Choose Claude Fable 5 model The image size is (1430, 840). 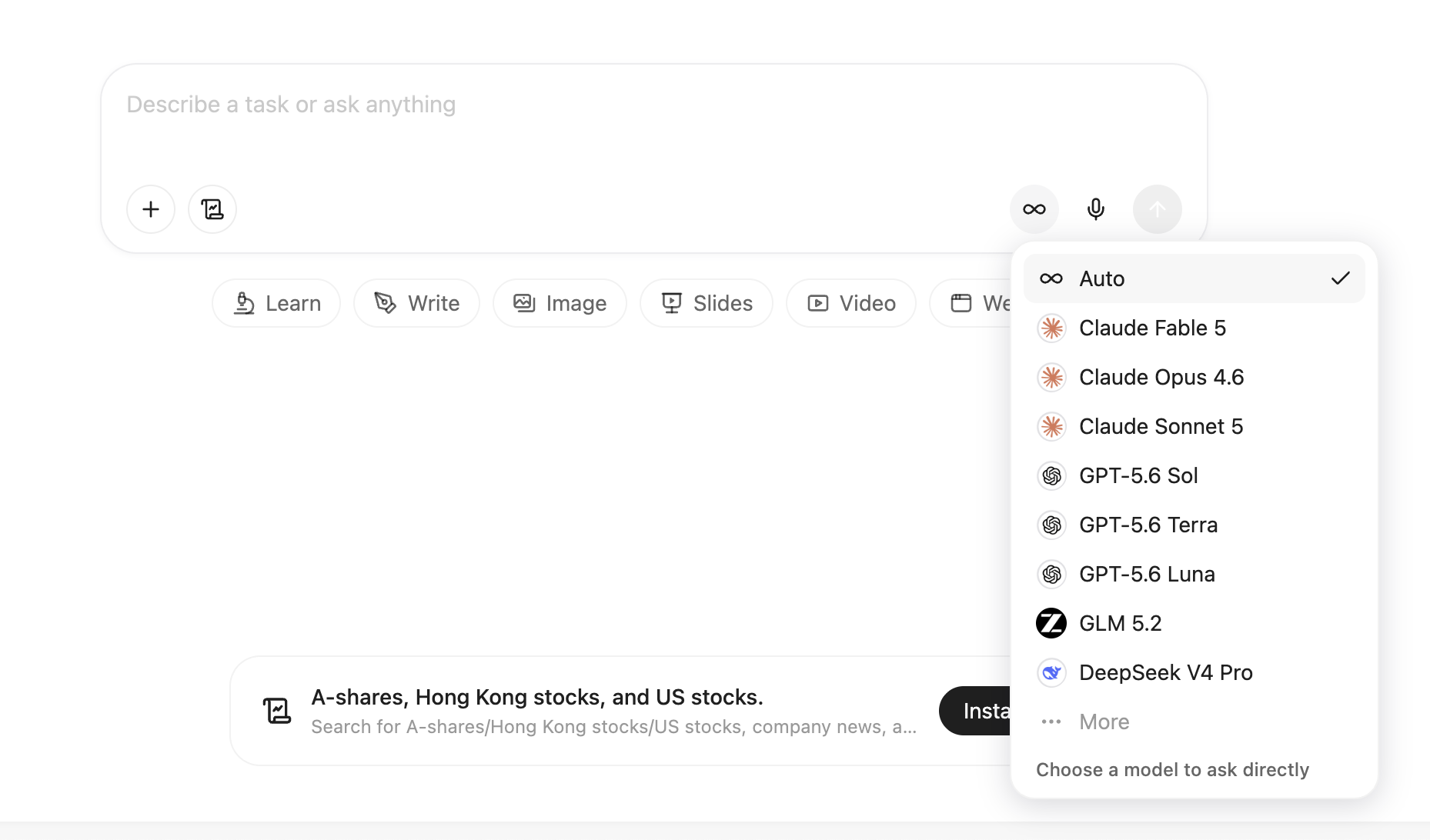click(x=1194, y=328)
